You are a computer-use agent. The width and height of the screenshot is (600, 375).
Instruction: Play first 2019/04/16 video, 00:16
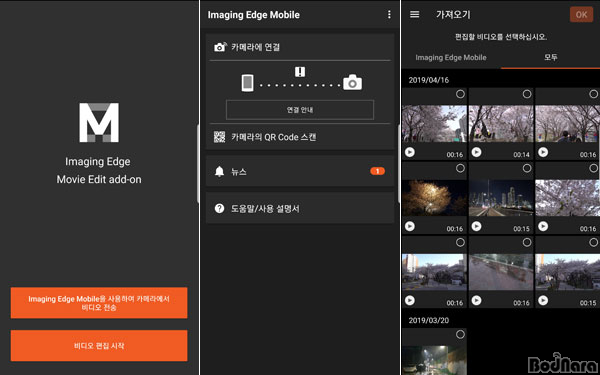click(410, 152)
